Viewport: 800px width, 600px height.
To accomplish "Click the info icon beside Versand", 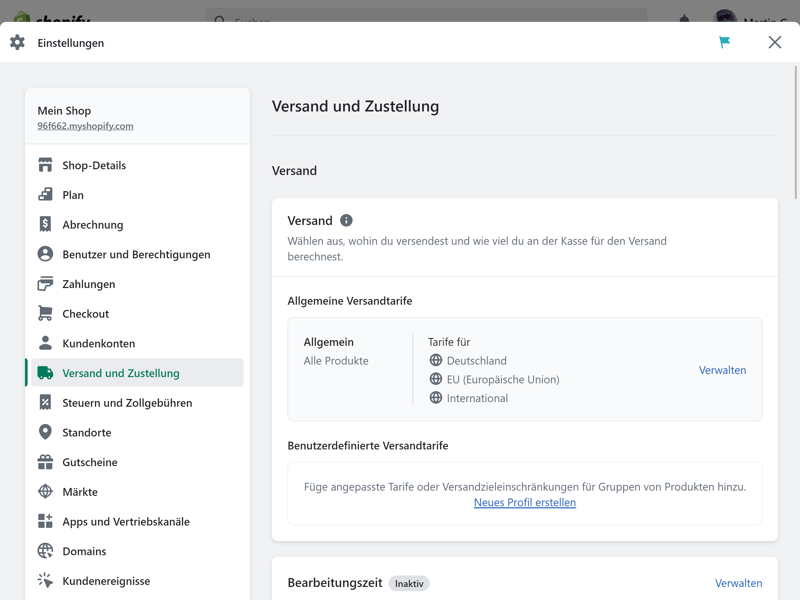I will tap(346, 220).
